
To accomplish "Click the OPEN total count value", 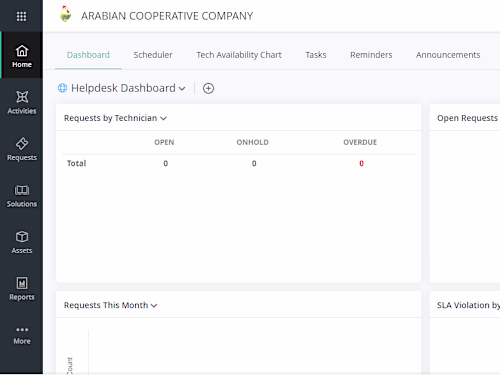I will pyautogui.click(x=165, y=163).
